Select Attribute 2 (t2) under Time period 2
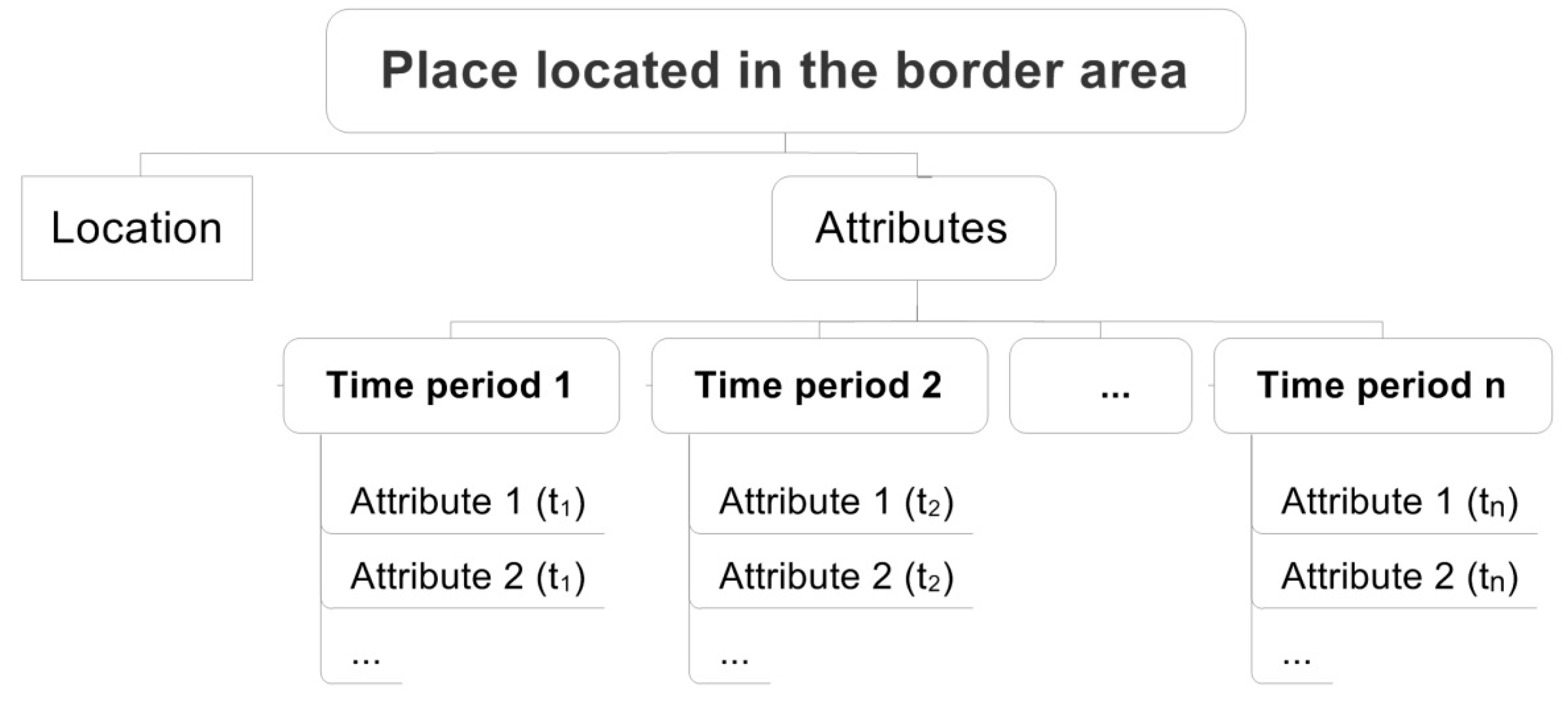 click(836, 576)
